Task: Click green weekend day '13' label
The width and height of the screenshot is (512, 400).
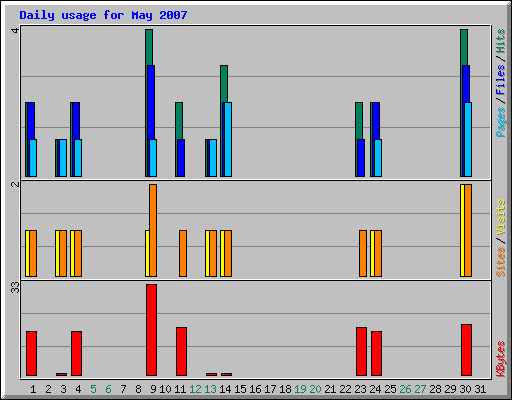Action: [210, 389]
